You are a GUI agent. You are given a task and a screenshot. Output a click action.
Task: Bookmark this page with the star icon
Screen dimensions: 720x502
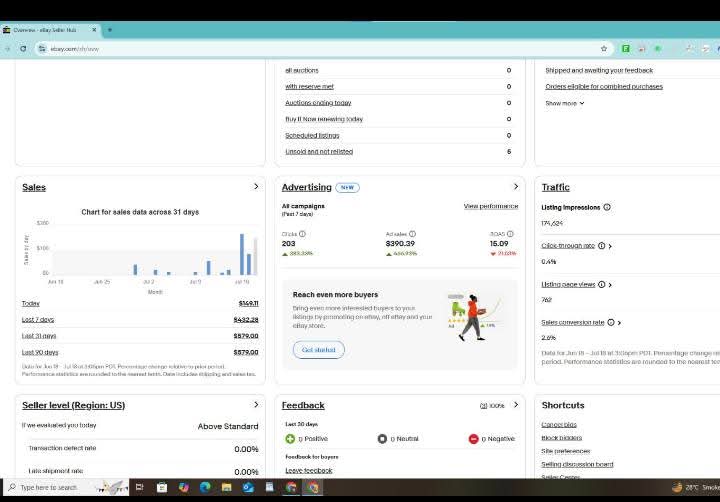(x=604, y=49)
